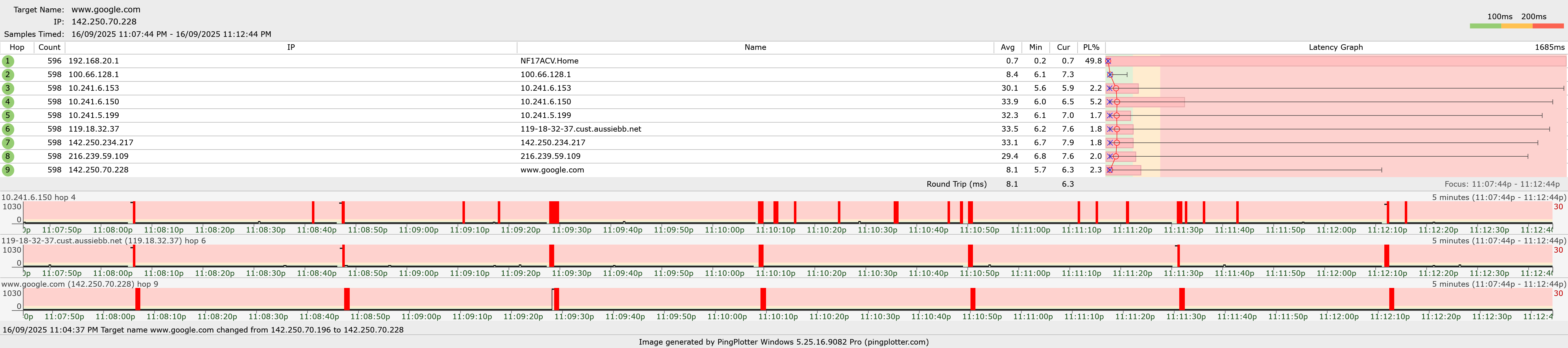This screenshot has width=1568, height=348.
Task: Click the Count column header
Action: (x=49, y=47)
